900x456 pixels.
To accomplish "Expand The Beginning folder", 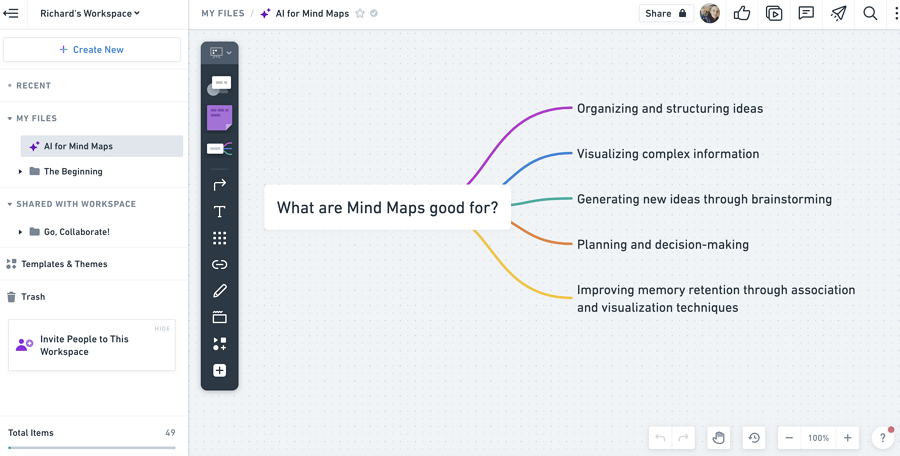I will click(x=20, y=172).
